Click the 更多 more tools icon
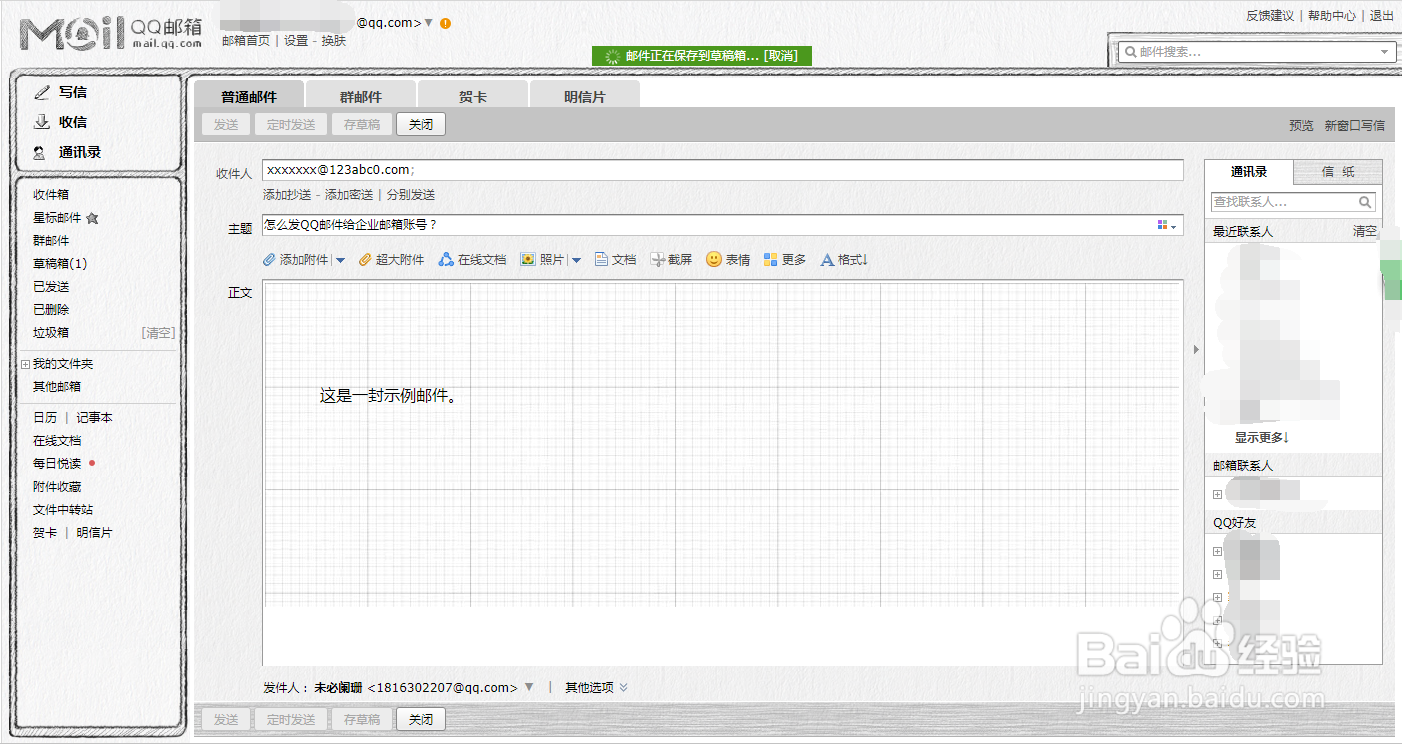Screen dimensions: 1402x747 tap(770, 260)
